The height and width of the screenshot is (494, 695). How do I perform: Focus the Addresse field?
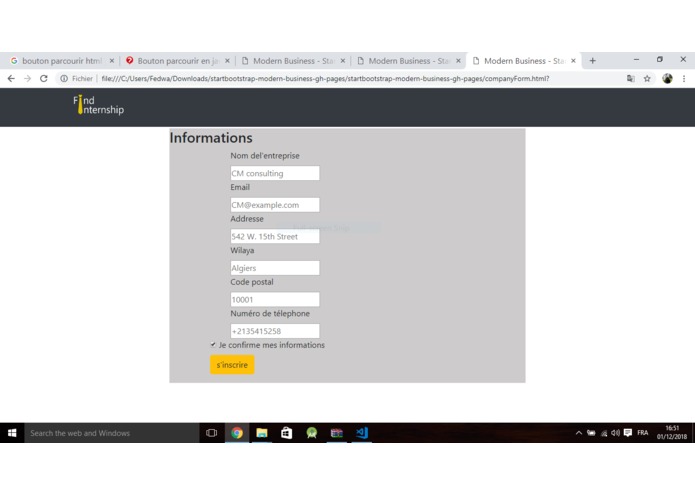(x=275, y=236)
